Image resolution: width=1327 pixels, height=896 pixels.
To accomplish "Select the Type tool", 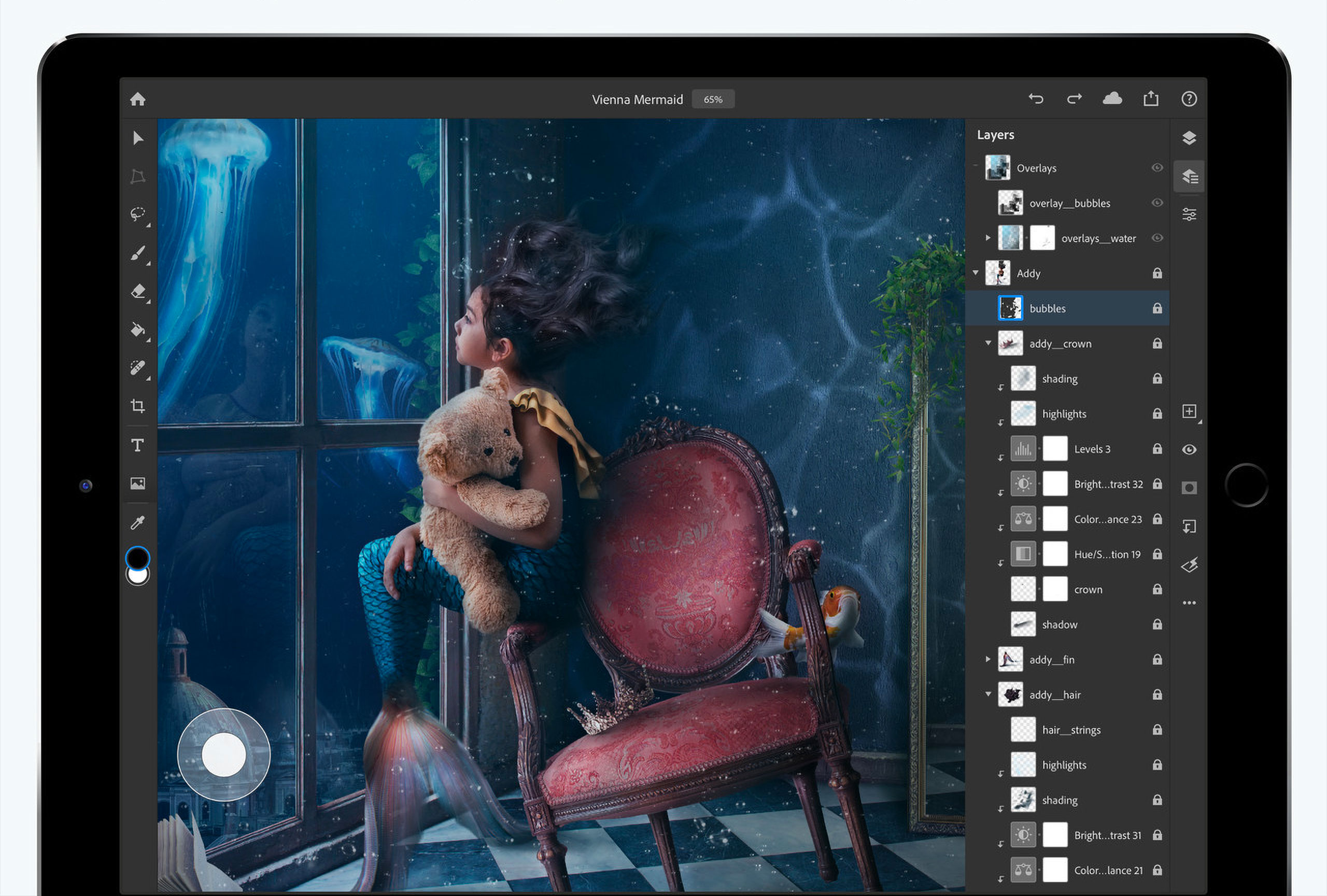I will 137,445.
